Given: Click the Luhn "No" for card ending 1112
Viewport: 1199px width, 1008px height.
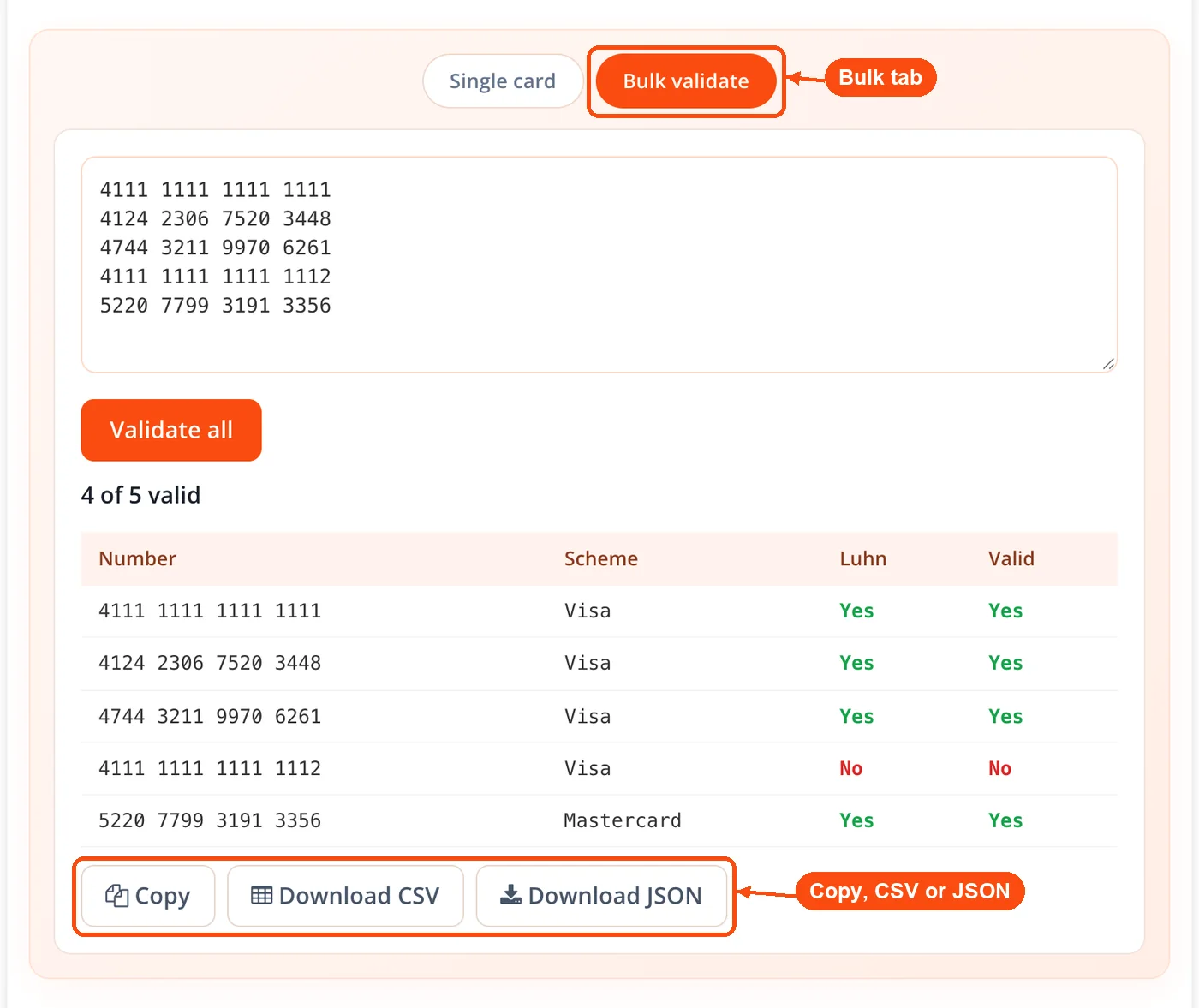Looking at the screenshot, I should (x=851, y=768).
